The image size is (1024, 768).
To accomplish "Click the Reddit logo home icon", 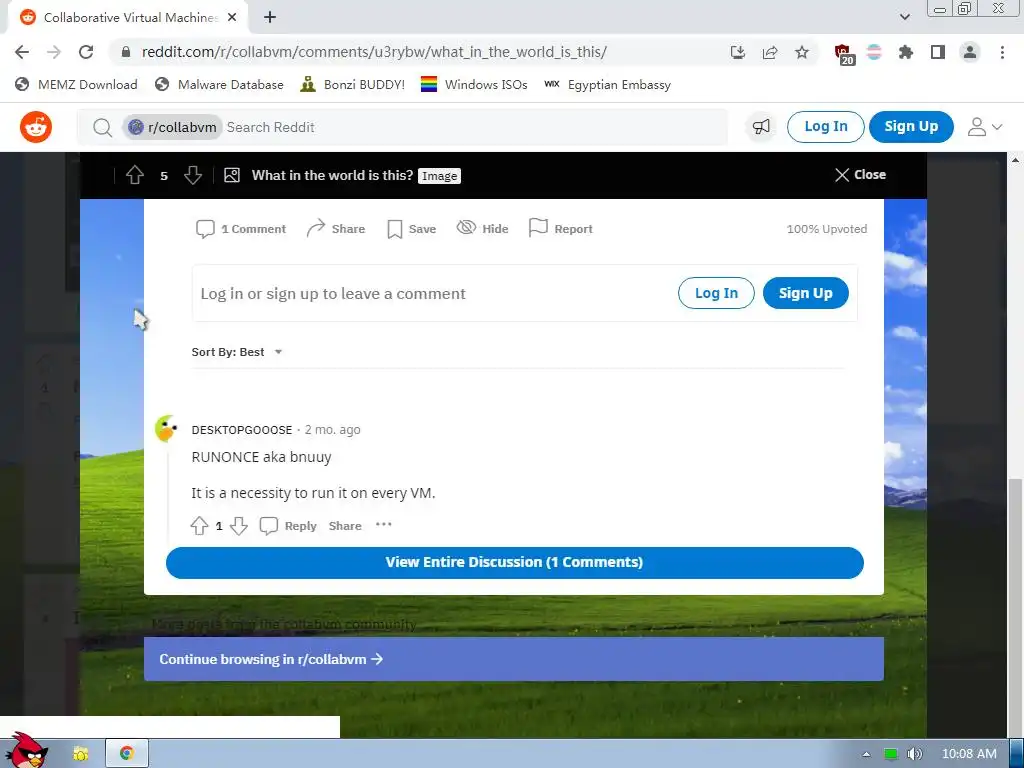I will 35,127.
